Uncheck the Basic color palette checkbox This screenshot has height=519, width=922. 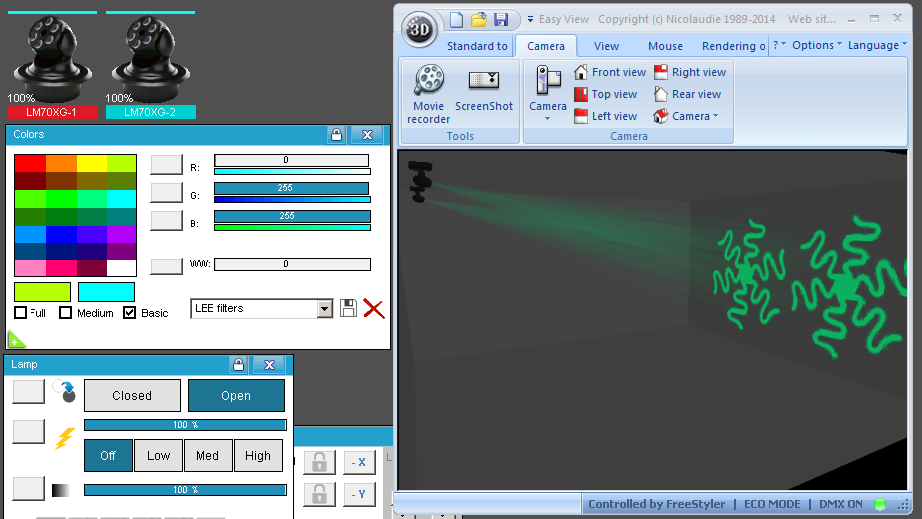pyautogui.click(x=129, y=313)
